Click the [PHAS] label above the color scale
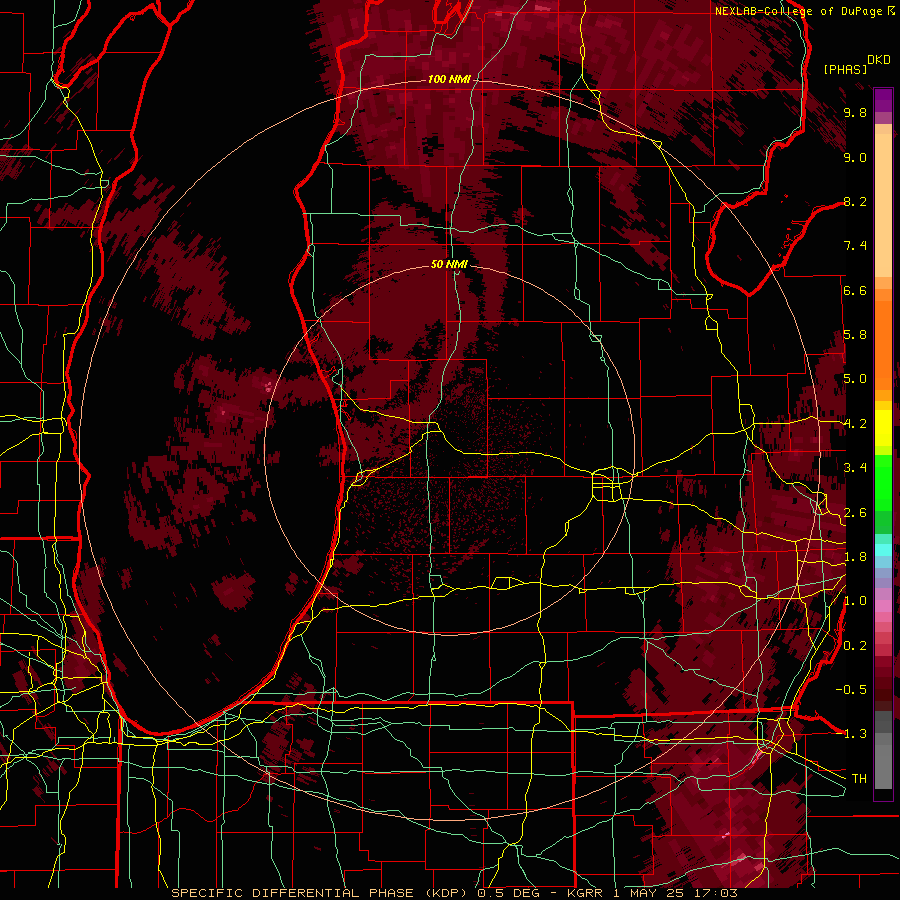 pyautogui.click(x=845, y=69)
